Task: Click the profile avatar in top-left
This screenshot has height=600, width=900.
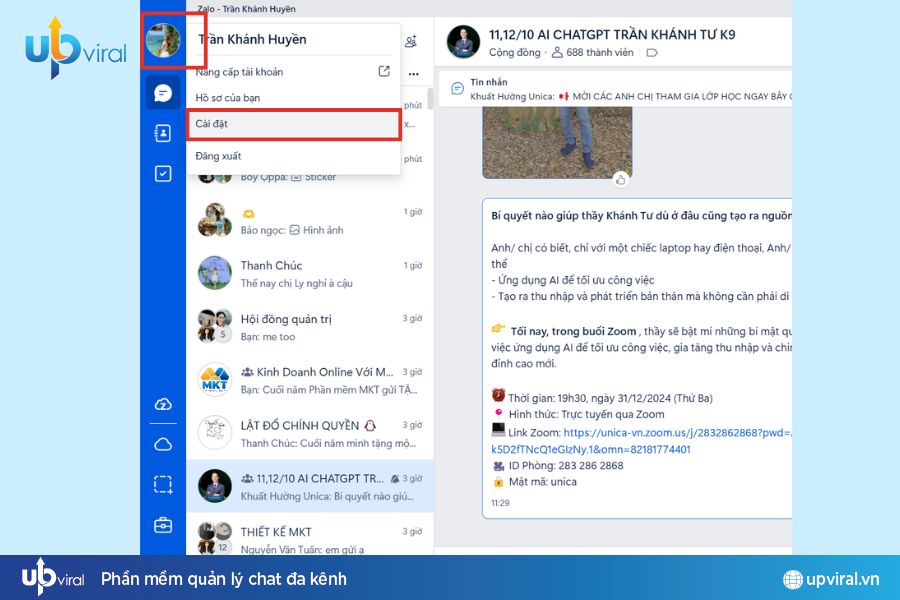Action: point(163,41)
